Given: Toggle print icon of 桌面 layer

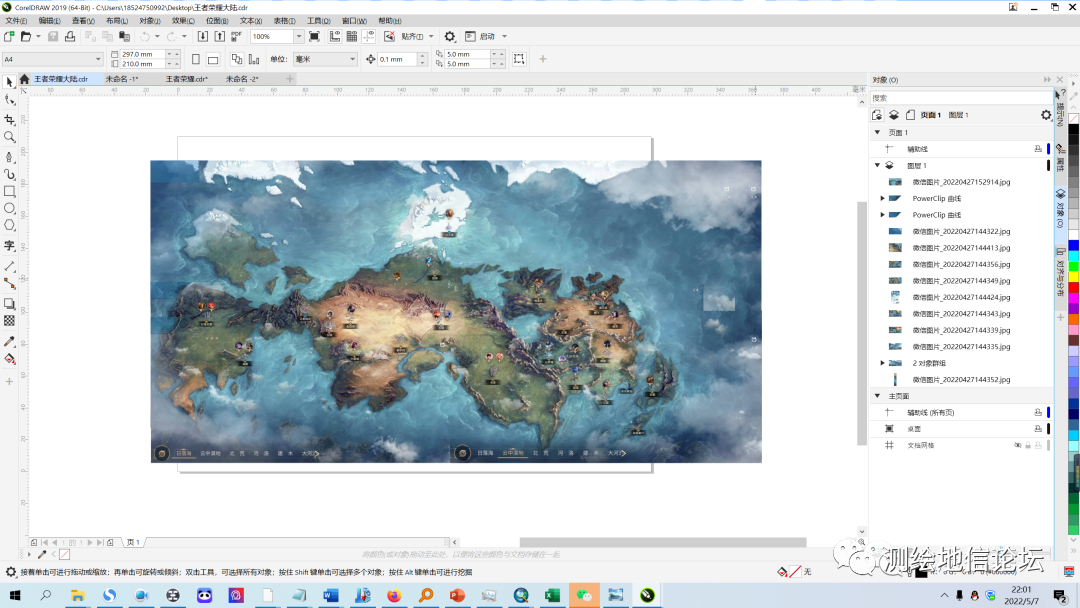Looking at the screenshot, I should tap(1038, 429).
